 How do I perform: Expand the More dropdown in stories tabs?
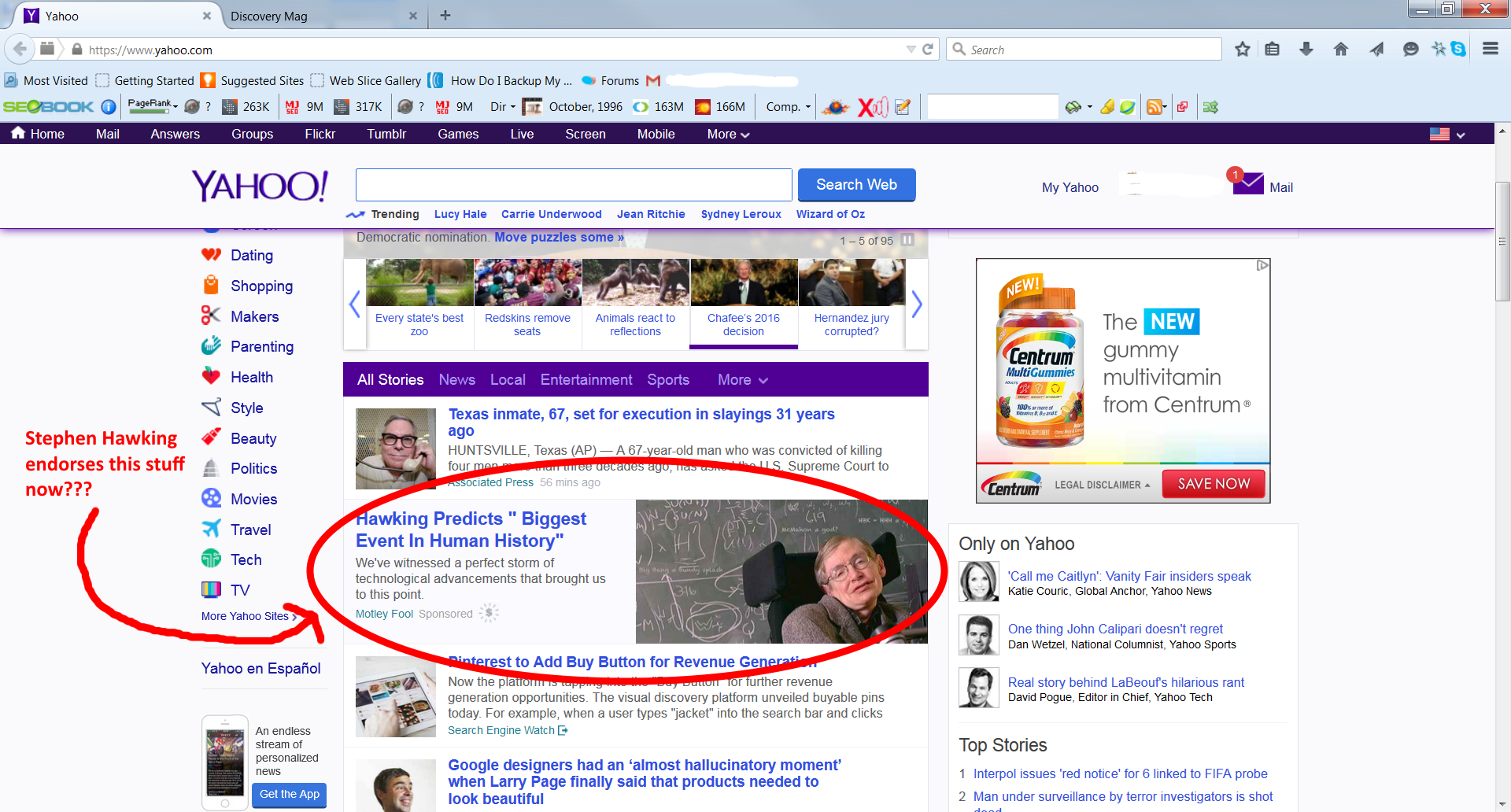742,380
